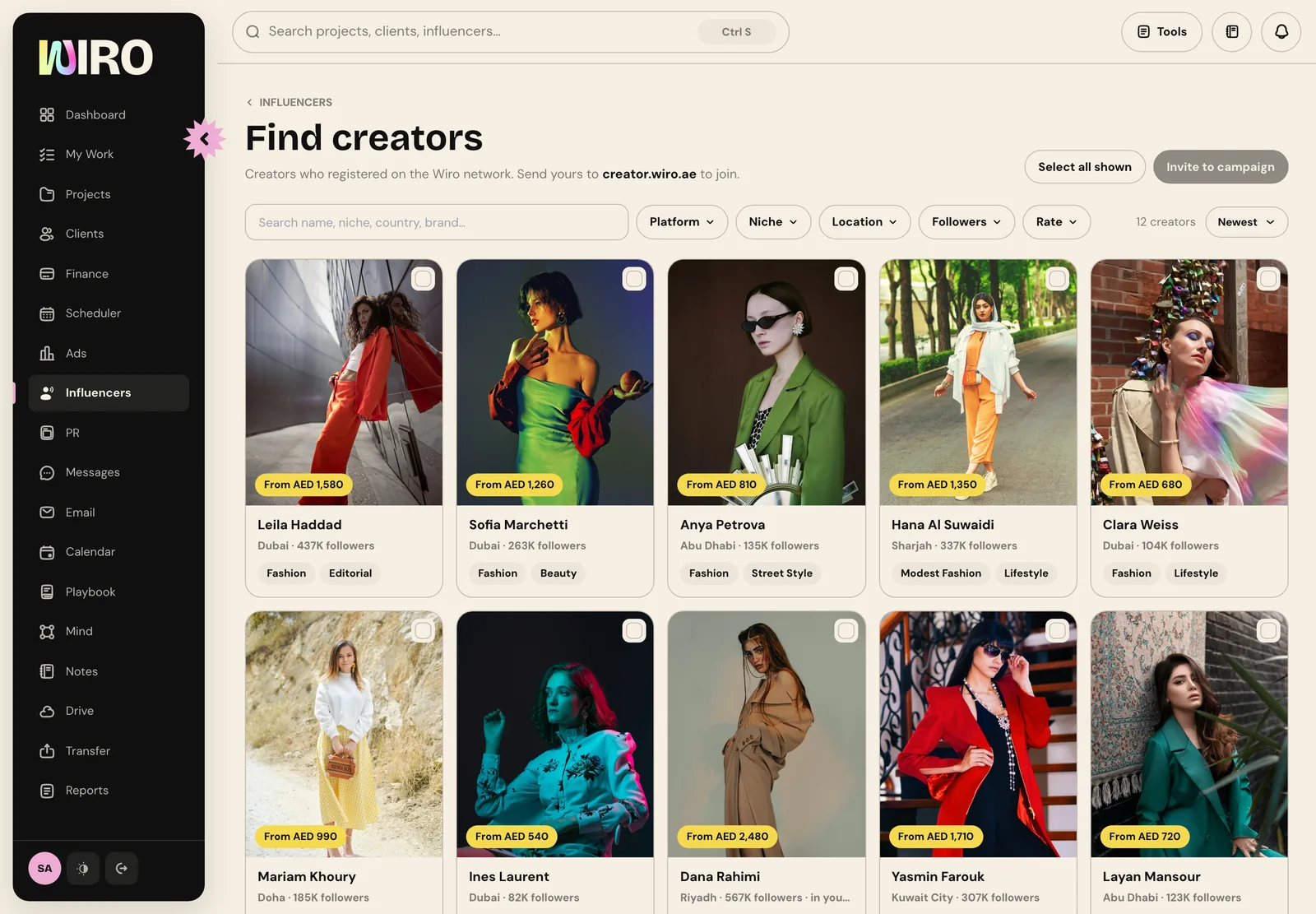Open the Messages chat icon
Image resolution: width=1316 pixels, height=914 pixels.
47,473
